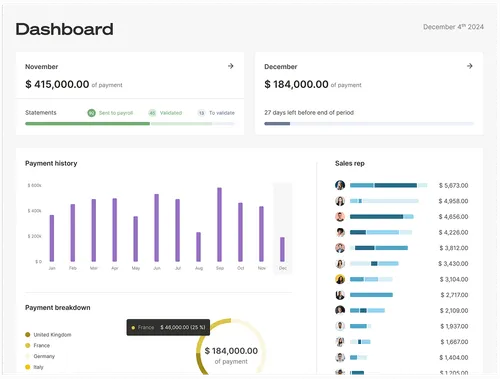Click the $ 4,958.00 sales rep bar
This screenshot has width=500, height=379.
point(384,201)
